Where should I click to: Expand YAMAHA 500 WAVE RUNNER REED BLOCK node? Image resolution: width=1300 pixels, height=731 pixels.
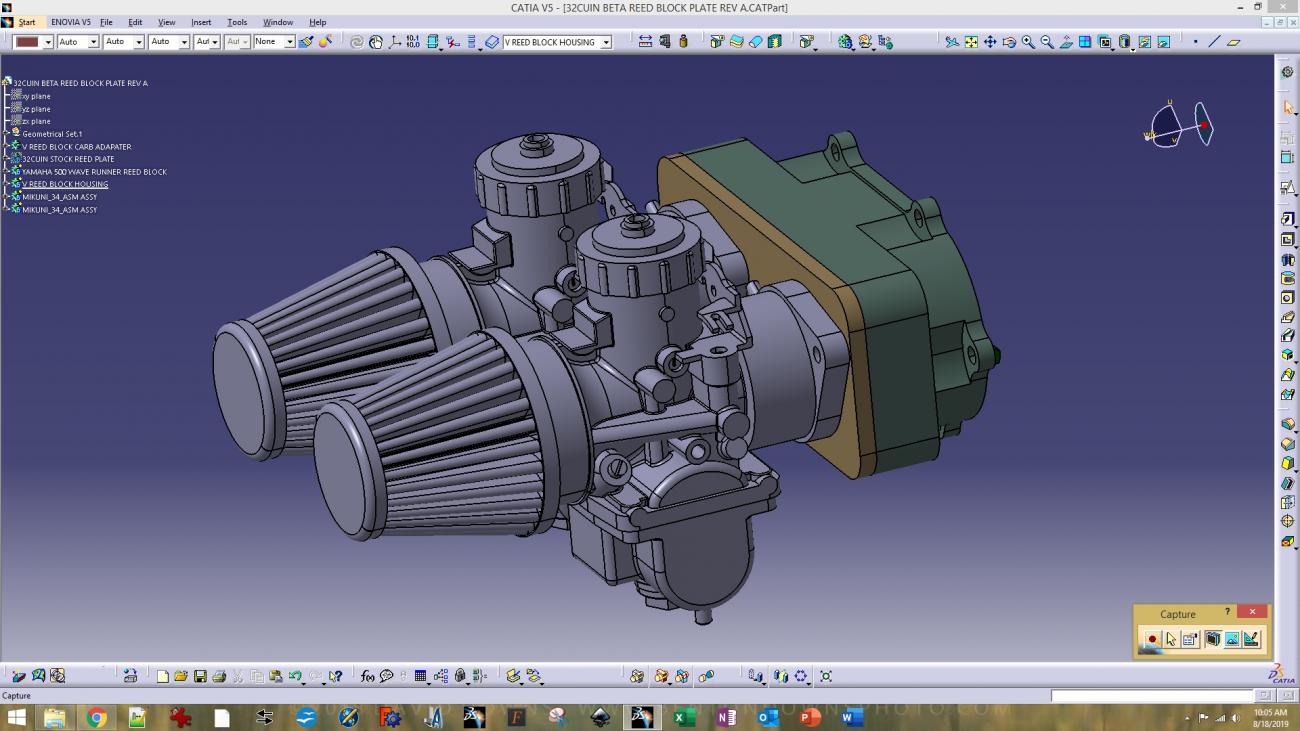click(6, 171)
